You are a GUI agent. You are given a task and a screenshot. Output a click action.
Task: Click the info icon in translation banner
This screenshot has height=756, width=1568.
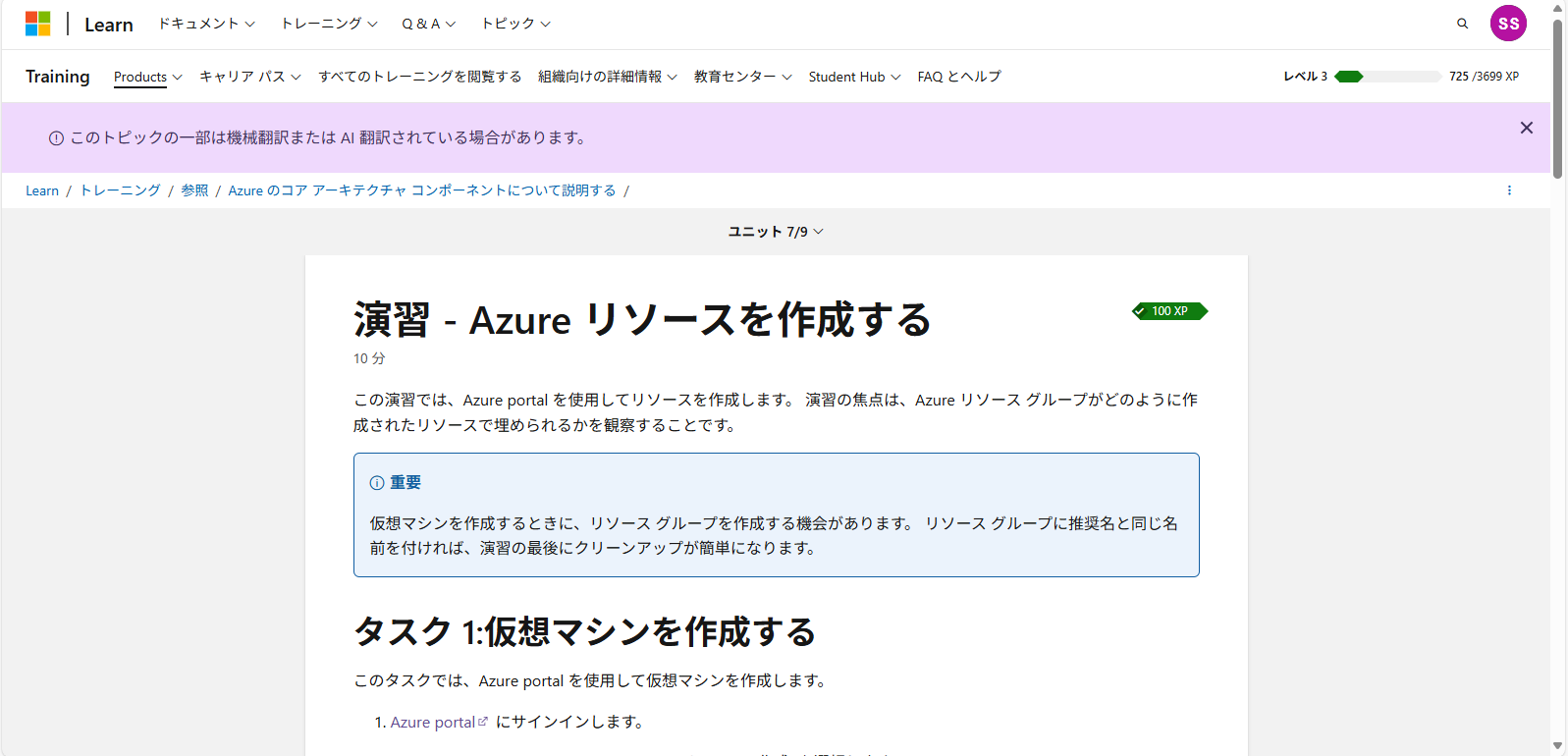[56, 138]
